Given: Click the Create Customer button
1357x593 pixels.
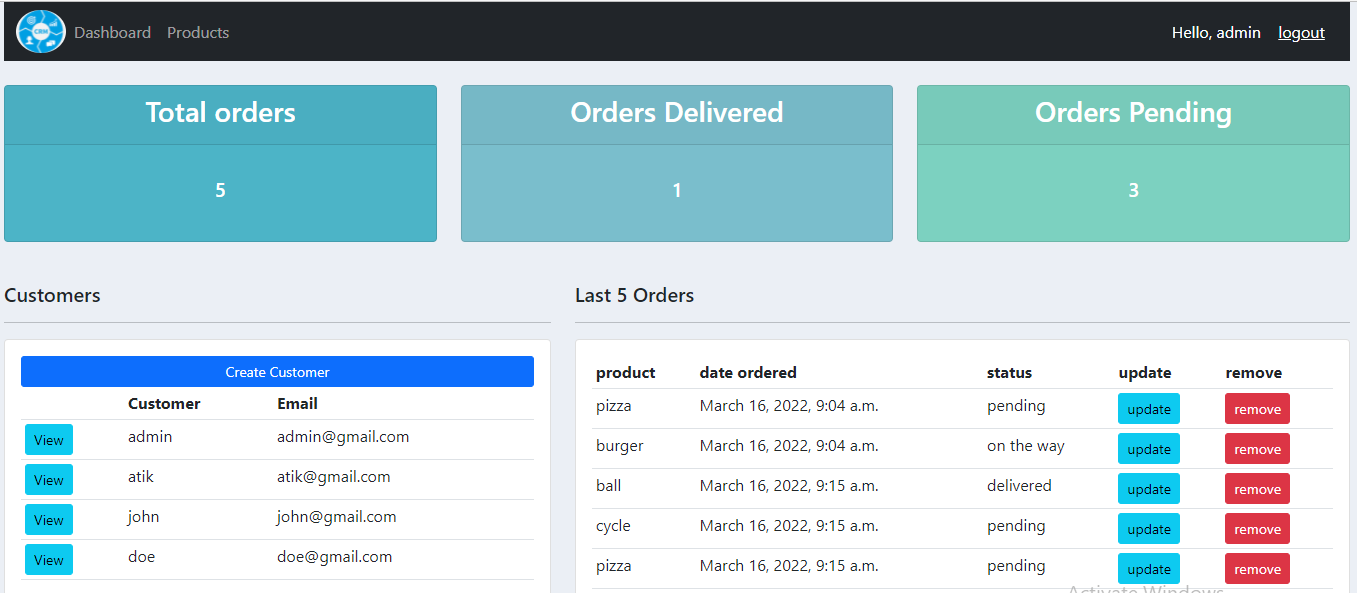Looking at the screenshot, I should click(277, 371).
